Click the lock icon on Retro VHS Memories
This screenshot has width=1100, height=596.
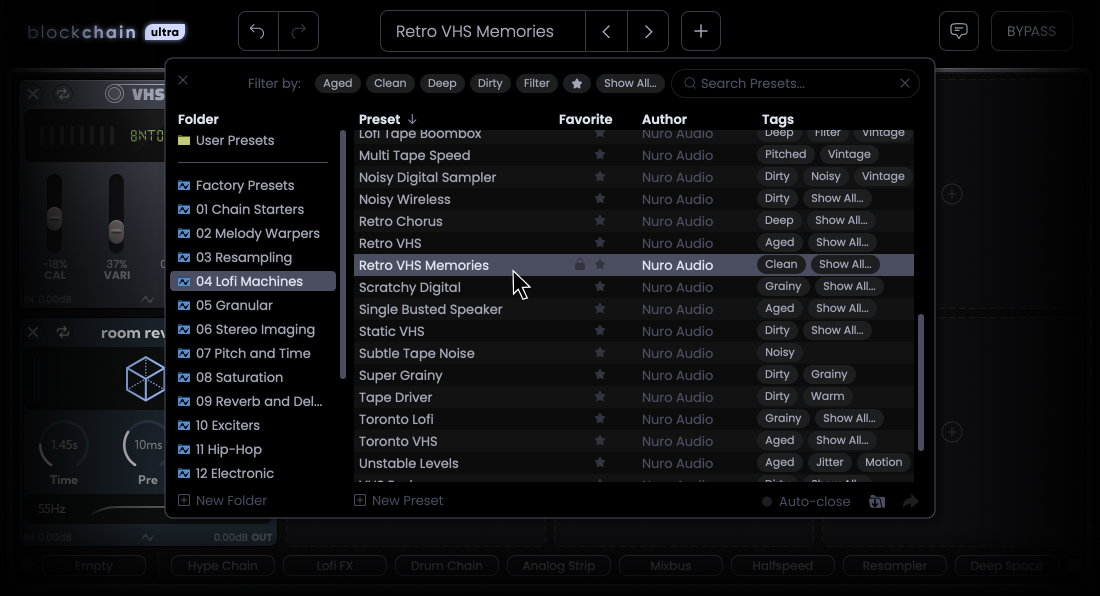[579, 264]
